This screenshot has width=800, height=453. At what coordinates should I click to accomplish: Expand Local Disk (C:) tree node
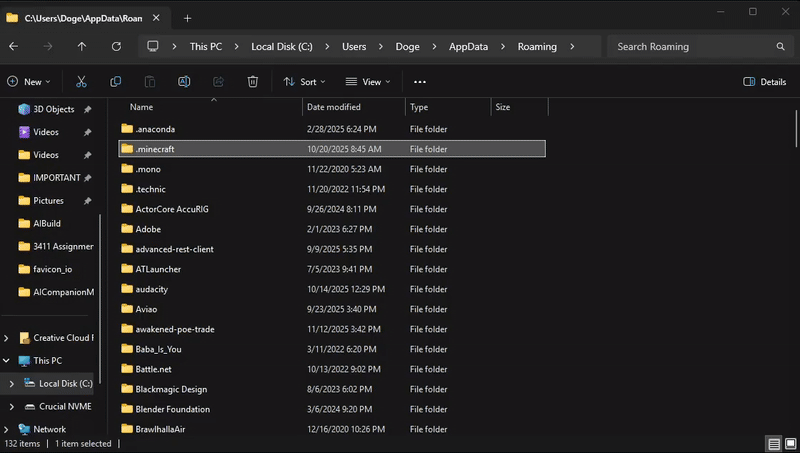[x=12, y=384]
